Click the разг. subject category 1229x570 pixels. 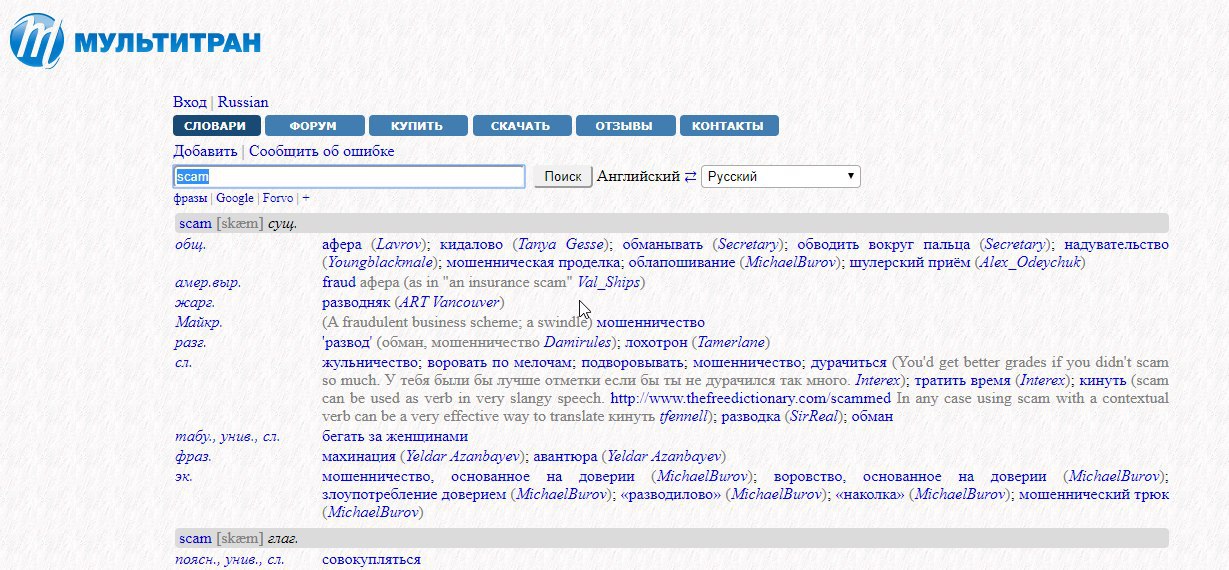pos(190,342)
